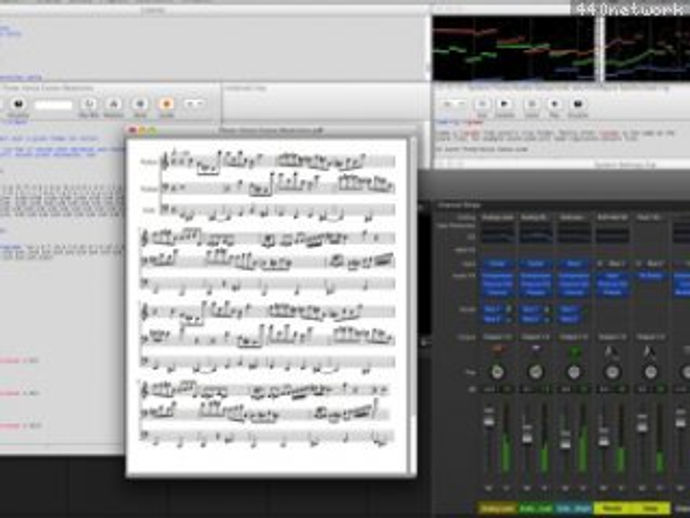Toggle solo button on third mixer channel

pos(583,489)
